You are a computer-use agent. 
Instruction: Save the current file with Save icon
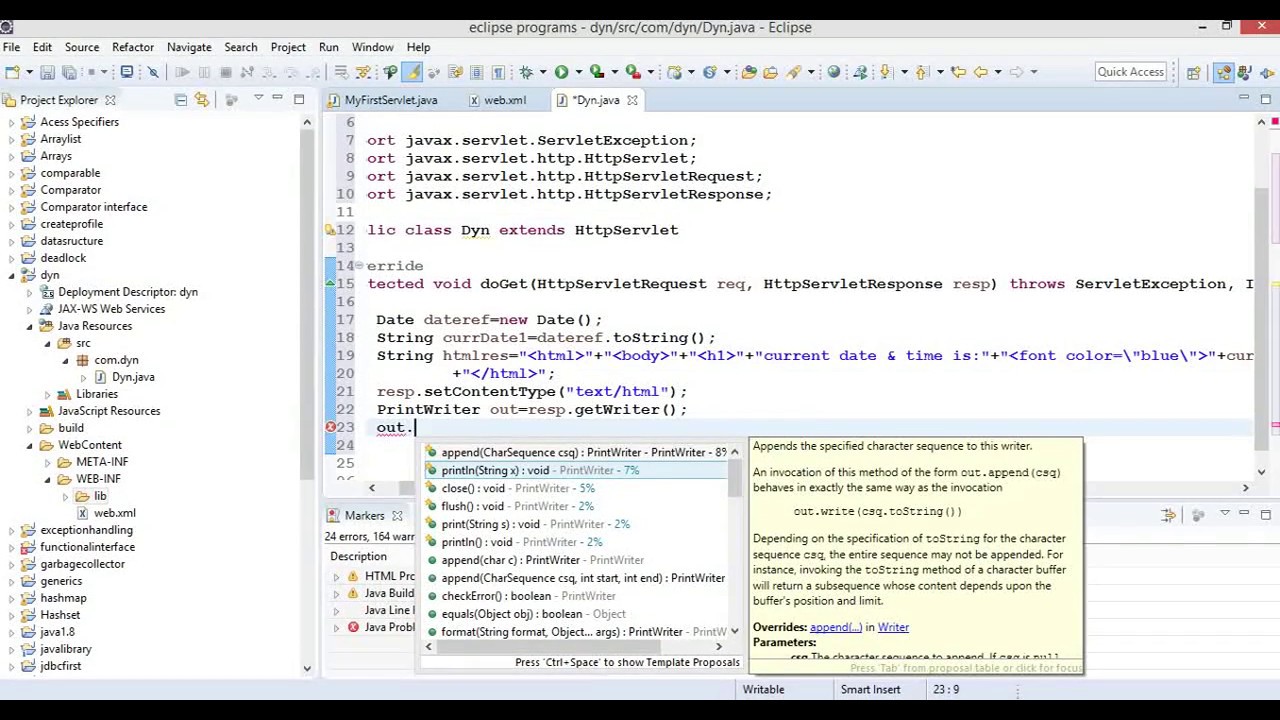click(47, 72)
